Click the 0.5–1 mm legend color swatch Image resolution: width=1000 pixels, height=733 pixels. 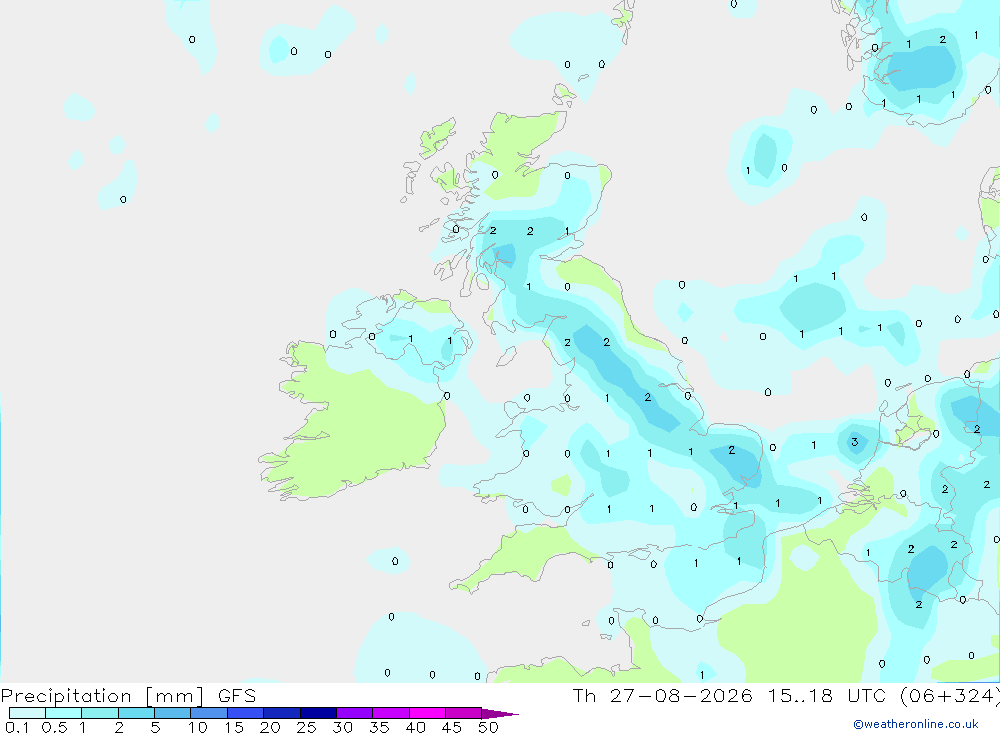coord(63,713)
